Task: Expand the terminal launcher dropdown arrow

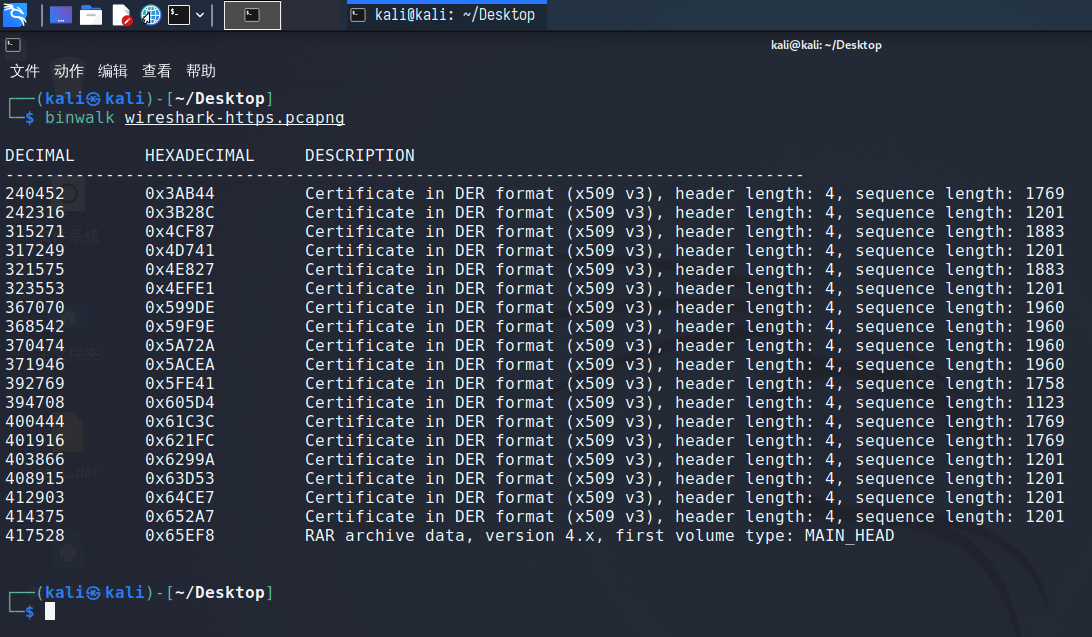Action: coord(201,15)
